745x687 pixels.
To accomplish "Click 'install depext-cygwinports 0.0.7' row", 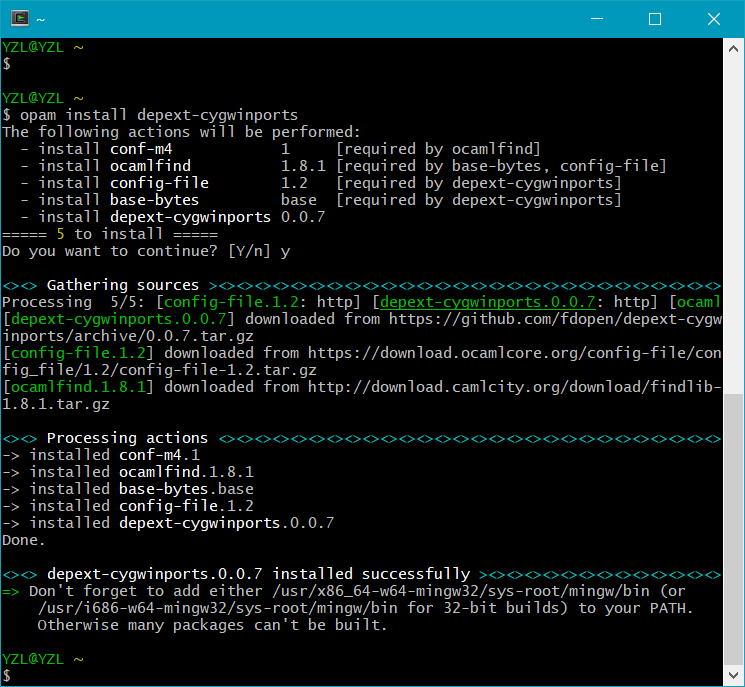I will tap(173, 217).
